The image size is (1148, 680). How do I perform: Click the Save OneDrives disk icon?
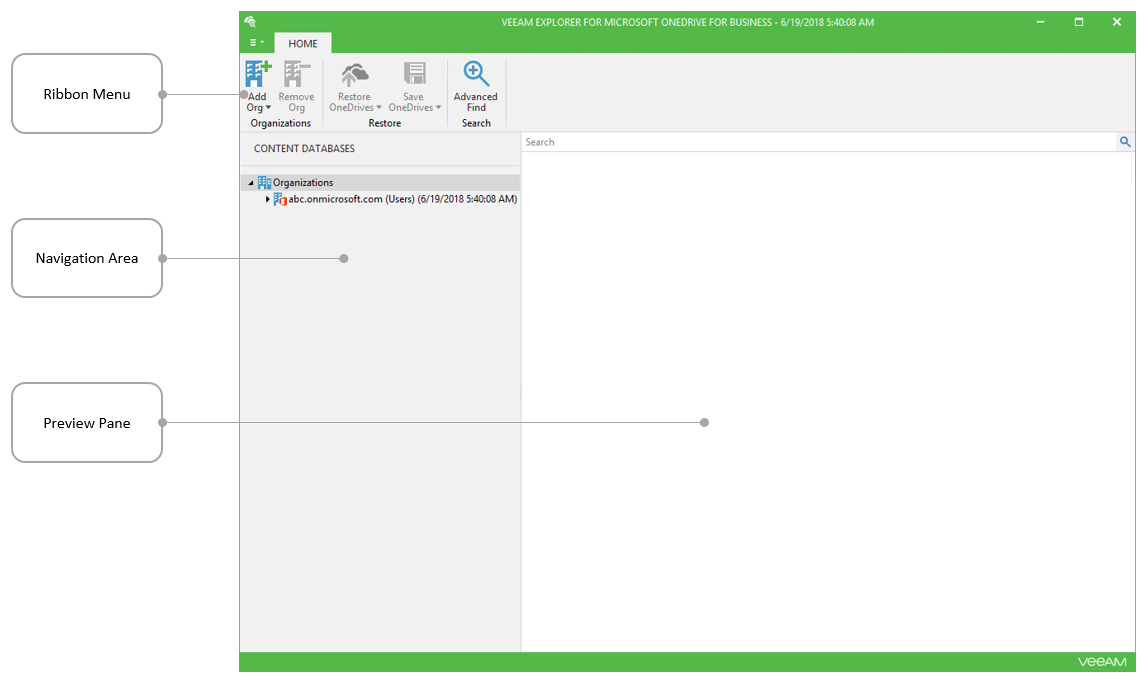pyautogui.click(x=414, y=73)
